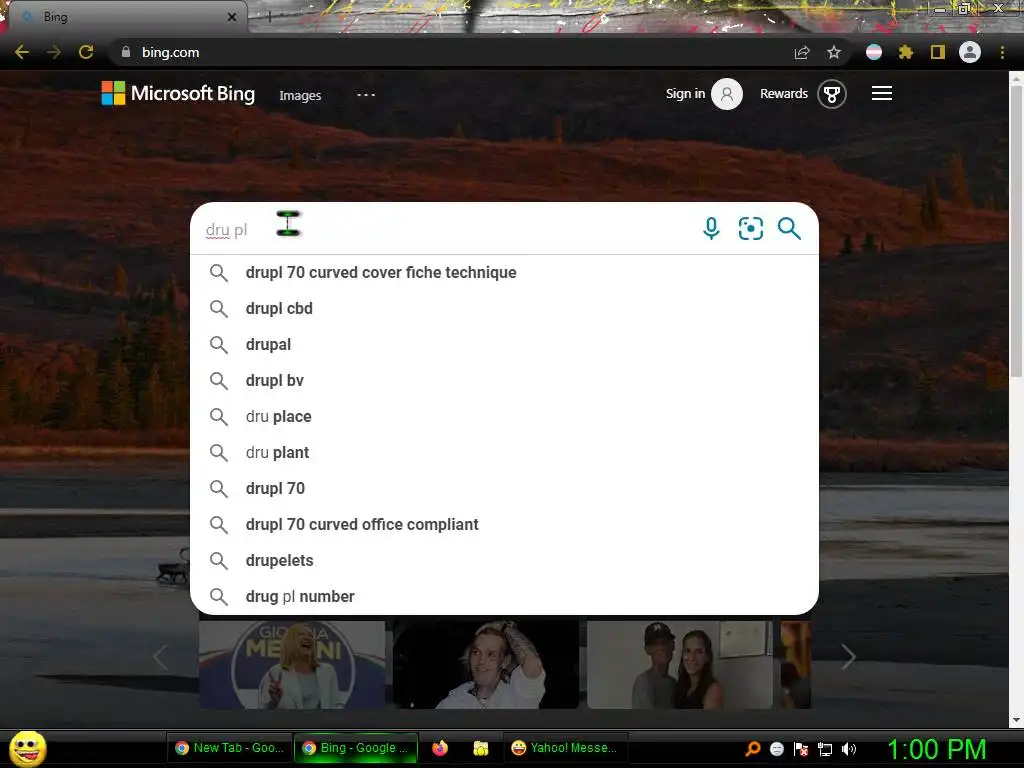The image size is (1024, 768).
Task: Toggle the browser side panel
Action: tap(938, 52)
